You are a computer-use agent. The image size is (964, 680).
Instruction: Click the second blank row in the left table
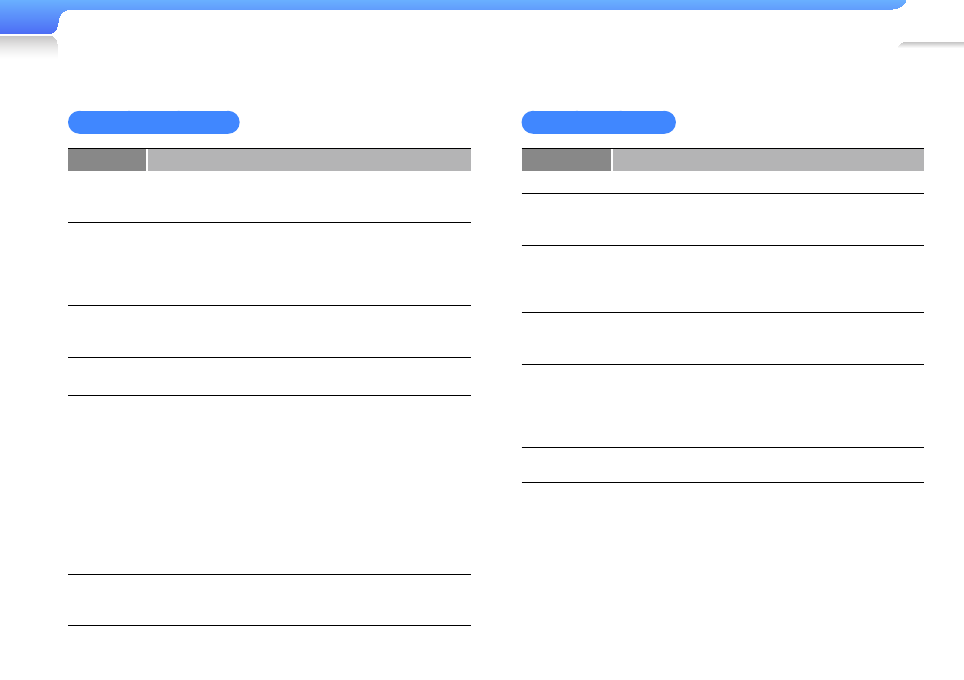[x=269, y=264]
